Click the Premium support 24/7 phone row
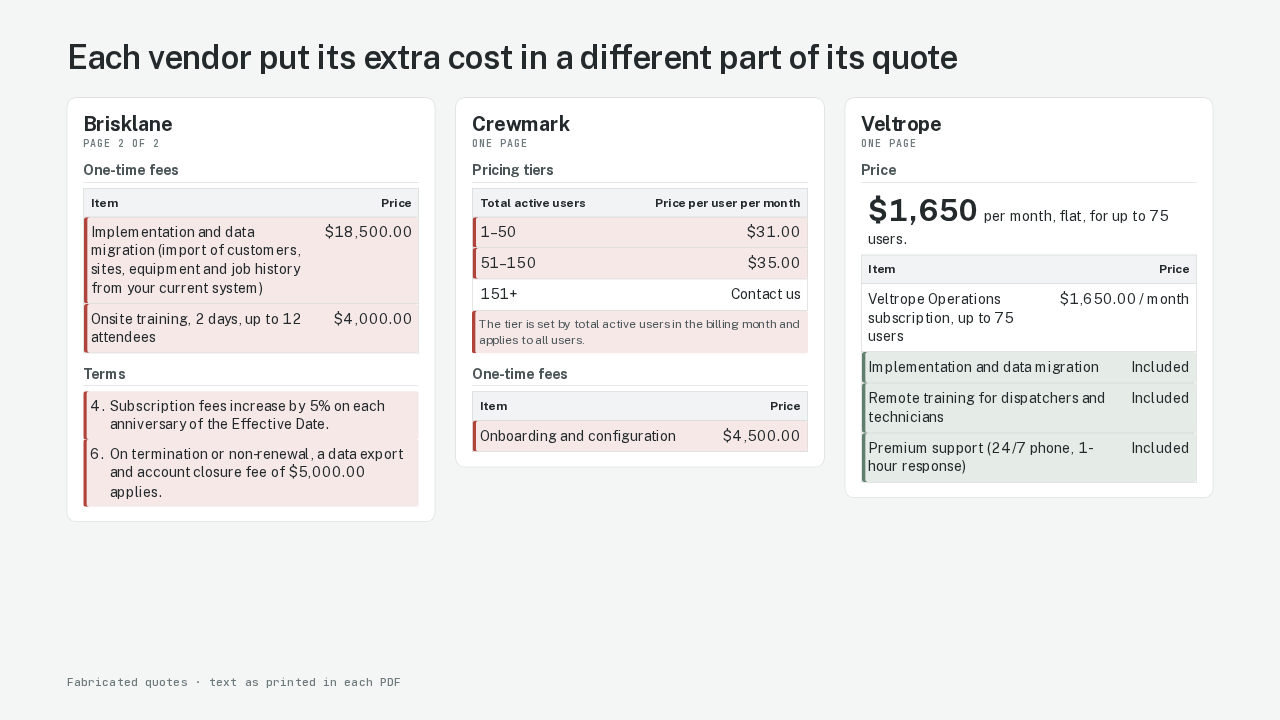The image size is (1280, 720). click(x=1028, y=457)
